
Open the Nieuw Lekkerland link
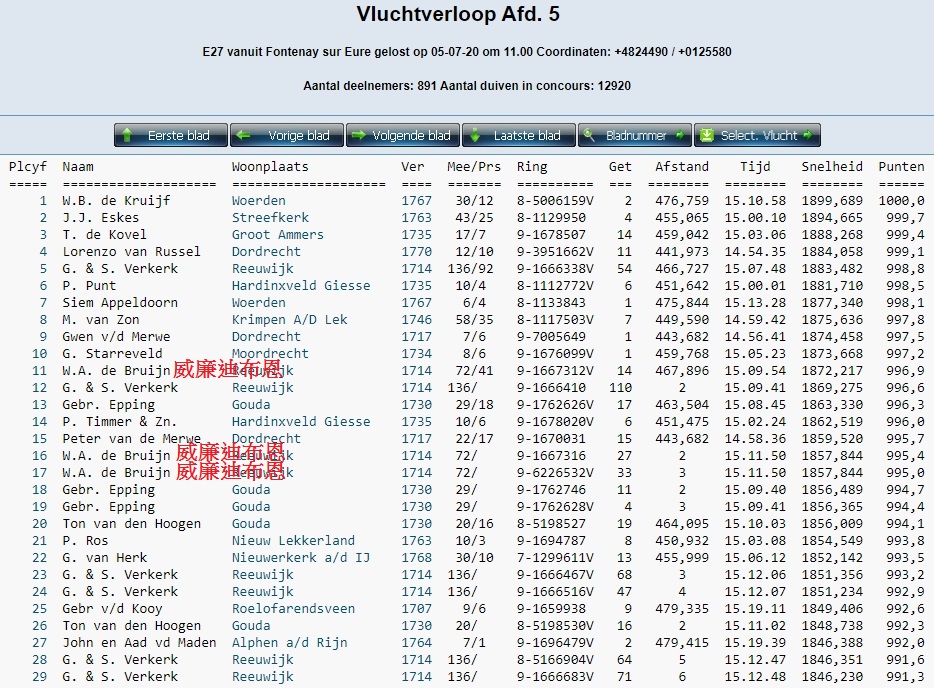(x=293, y=541)
